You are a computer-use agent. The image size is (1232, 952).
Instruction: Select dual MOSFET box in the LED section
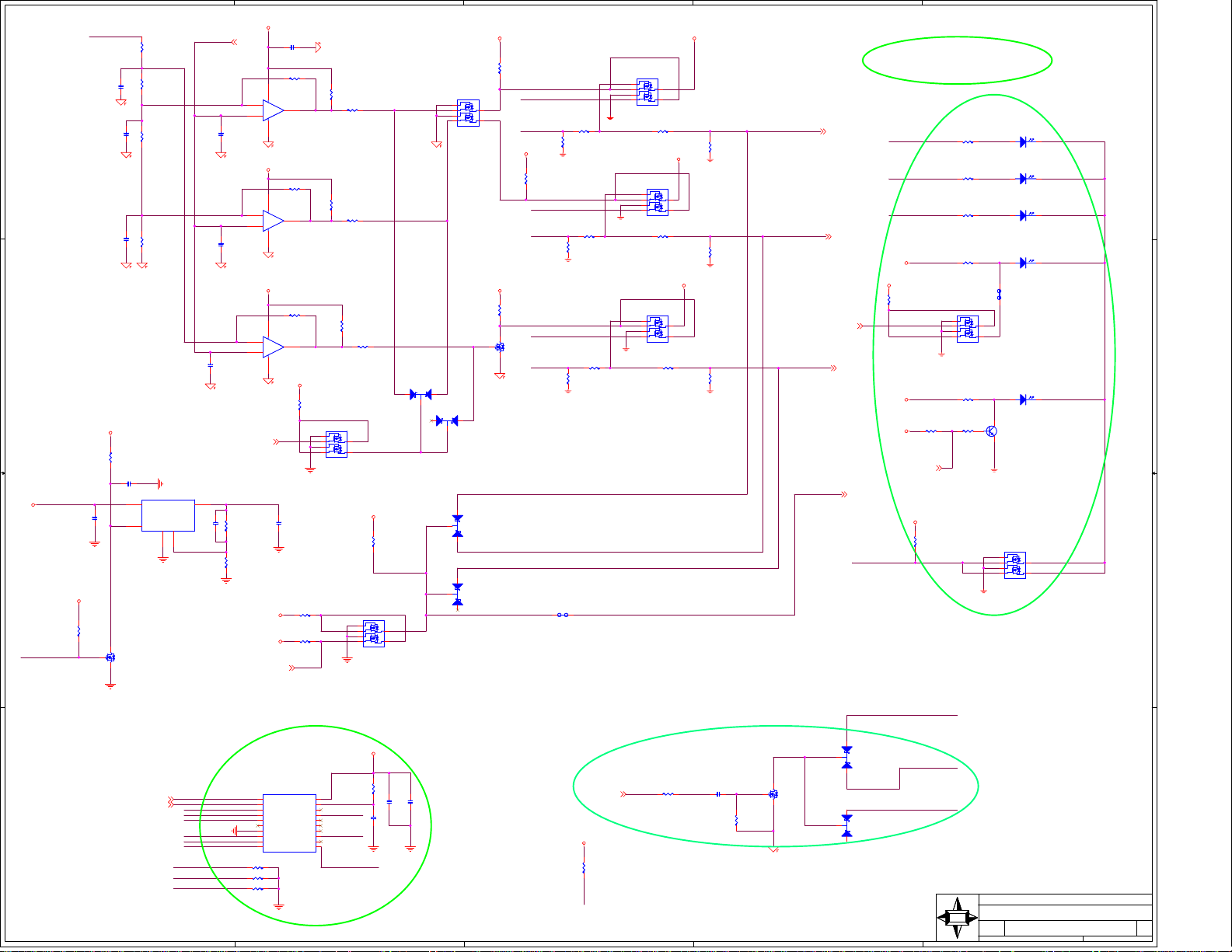pyautogui.click(x=968, y=329)
